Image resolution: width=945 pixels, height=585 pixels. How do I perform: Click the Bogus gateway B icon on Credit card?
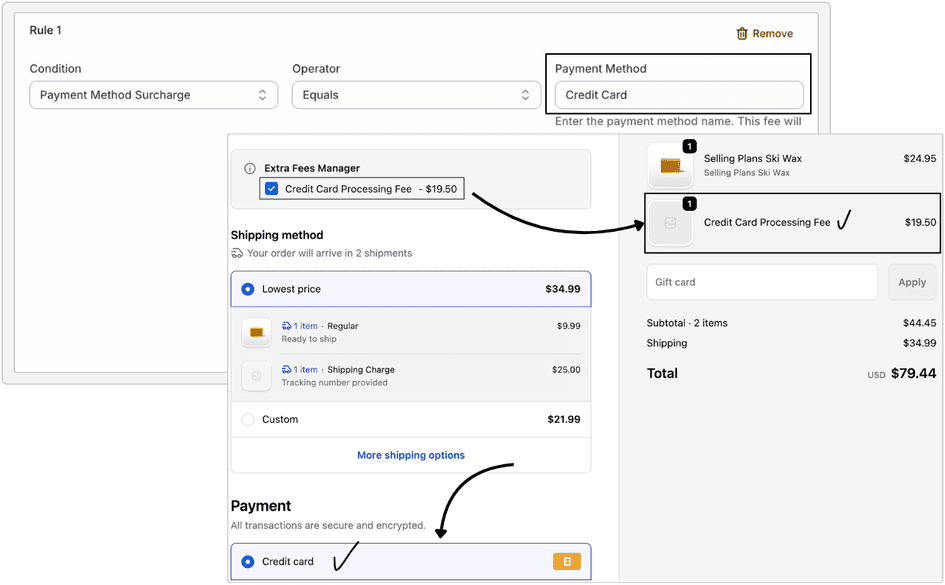click(x=566, y=561)
